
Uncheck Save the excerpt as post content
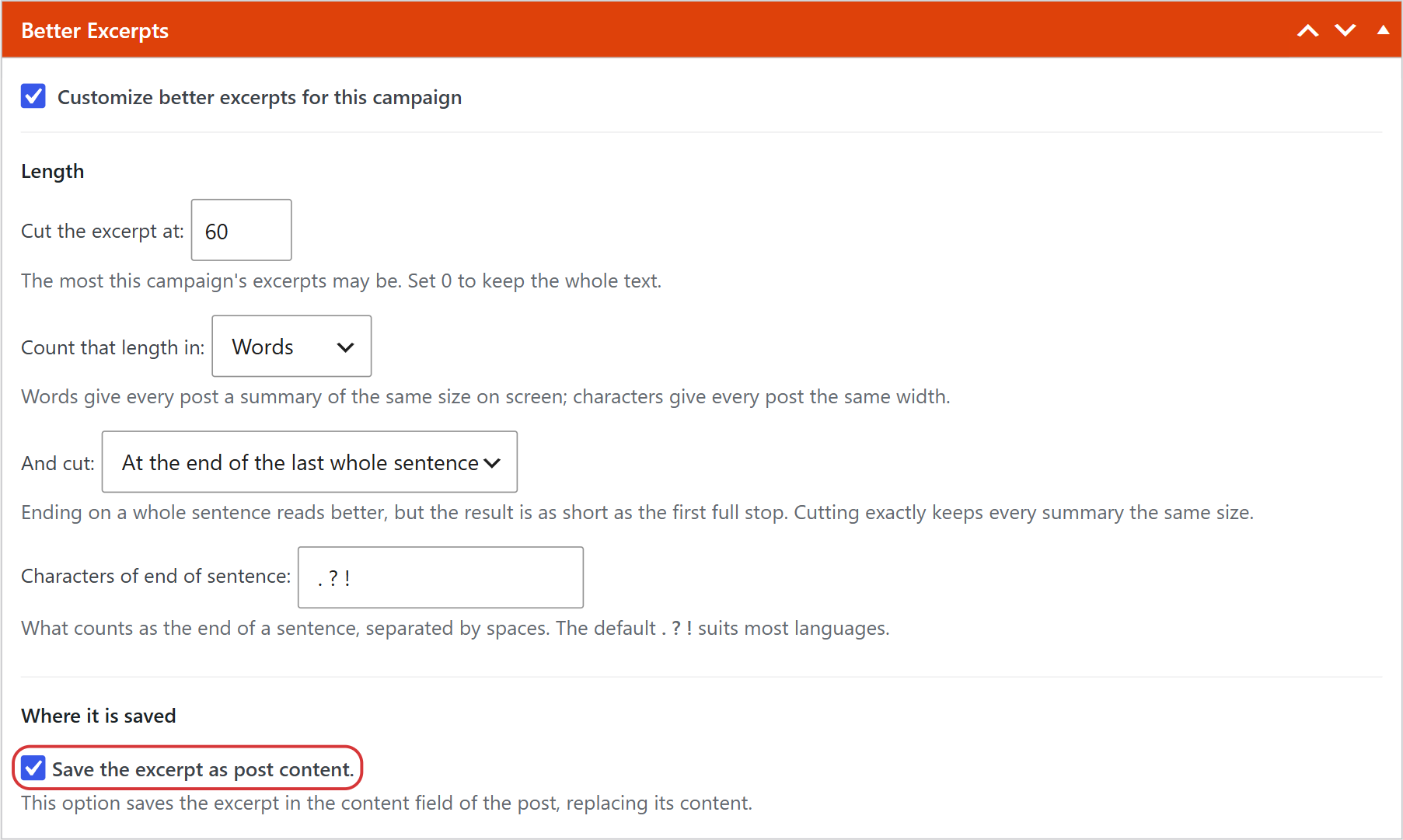coord(33,769)
